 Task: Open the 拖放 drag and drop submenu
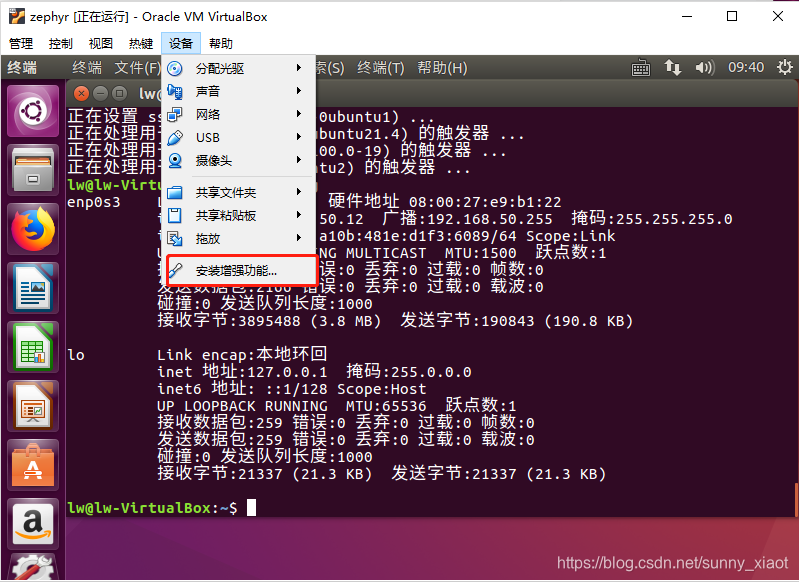coord(238,239)
